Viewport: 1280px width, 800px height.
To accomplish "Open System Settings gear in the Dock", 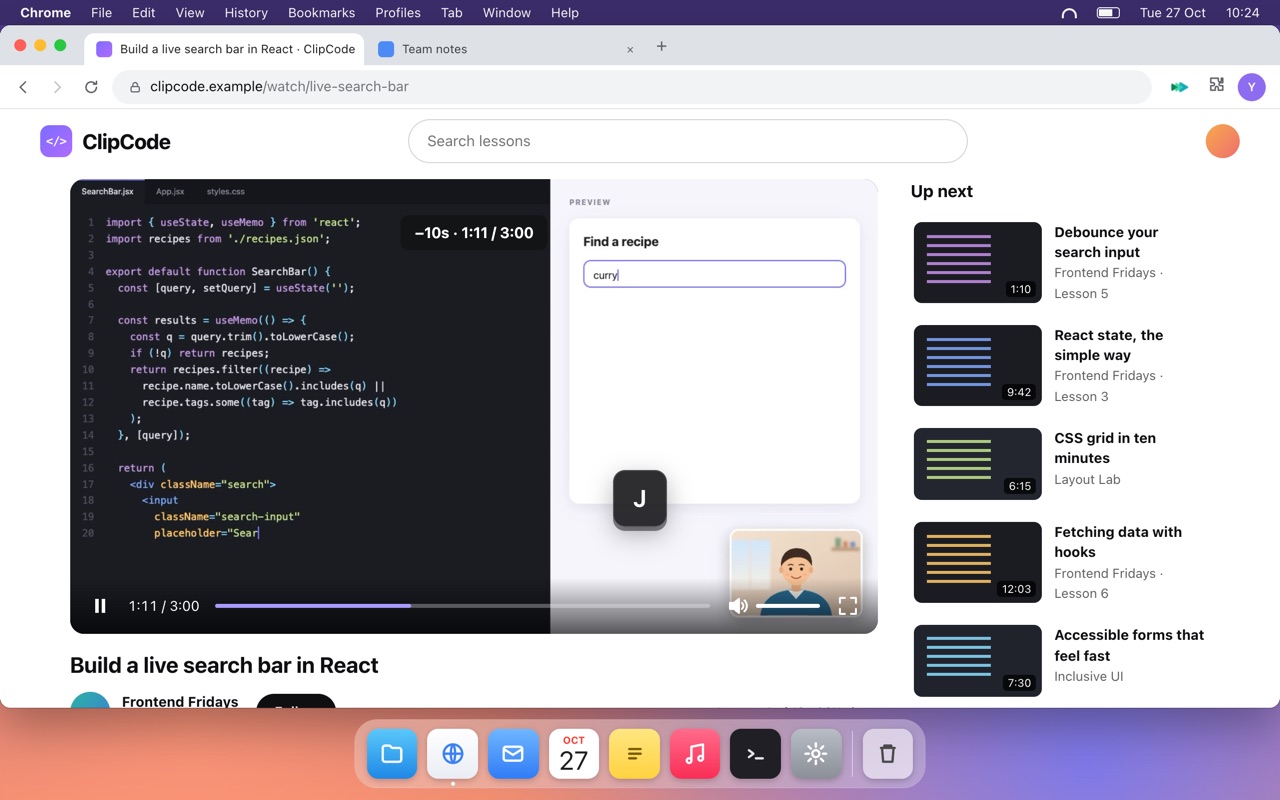I will tap(816, 754).
